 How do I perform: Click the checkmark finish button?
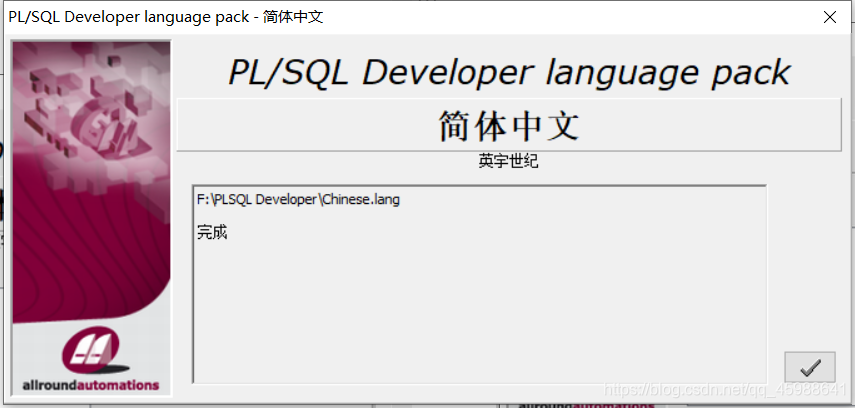coord(810,367)
